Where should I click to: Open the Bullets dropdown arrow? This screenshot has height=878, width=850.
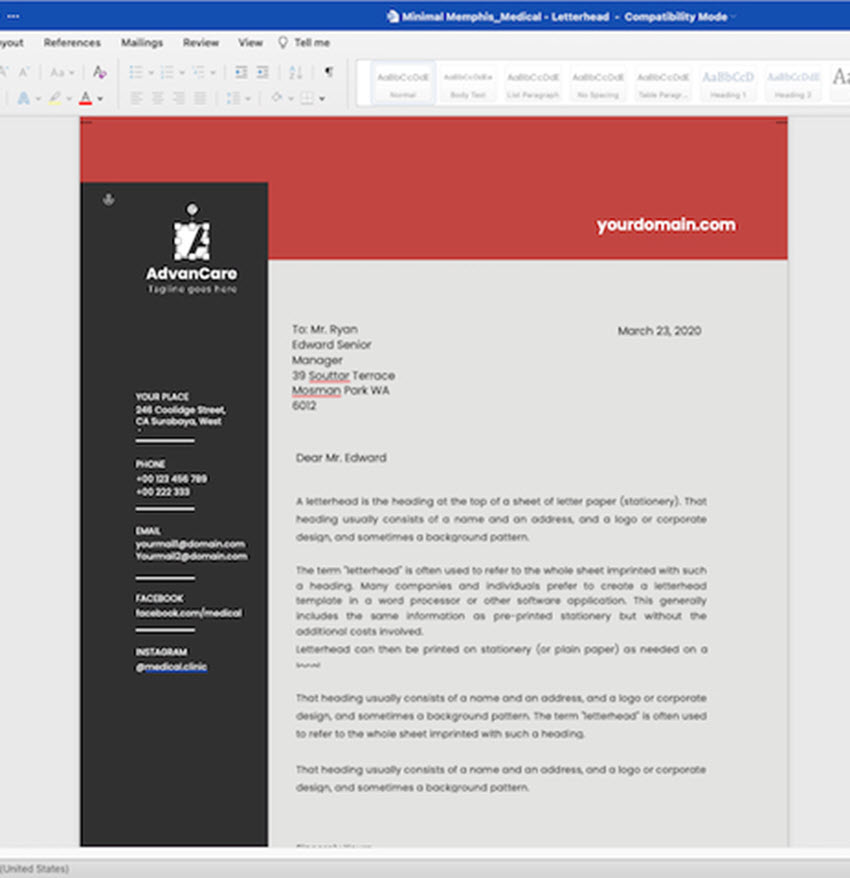tap(151, 73)
